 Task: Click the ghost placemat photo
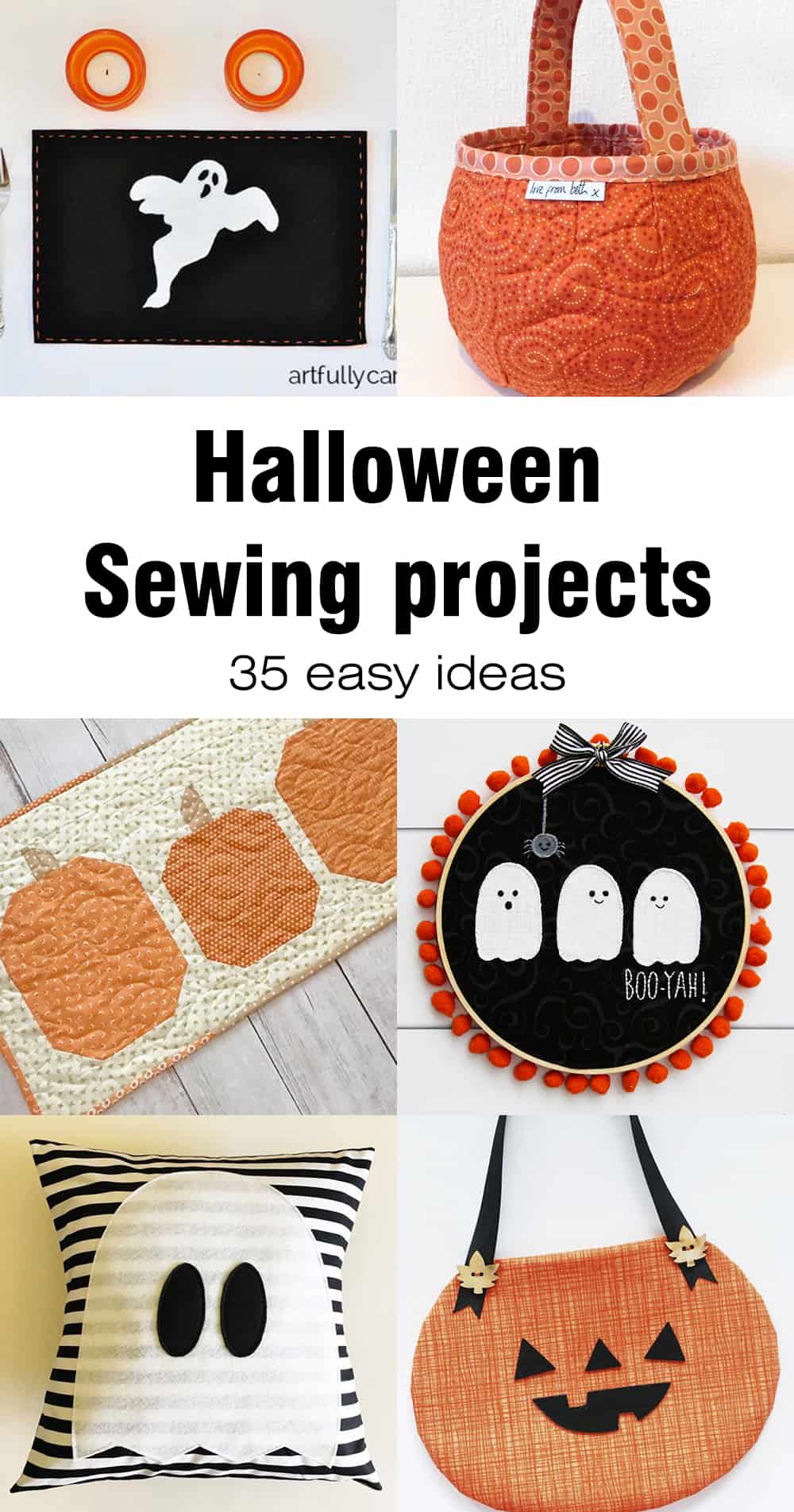pos(198,198)
